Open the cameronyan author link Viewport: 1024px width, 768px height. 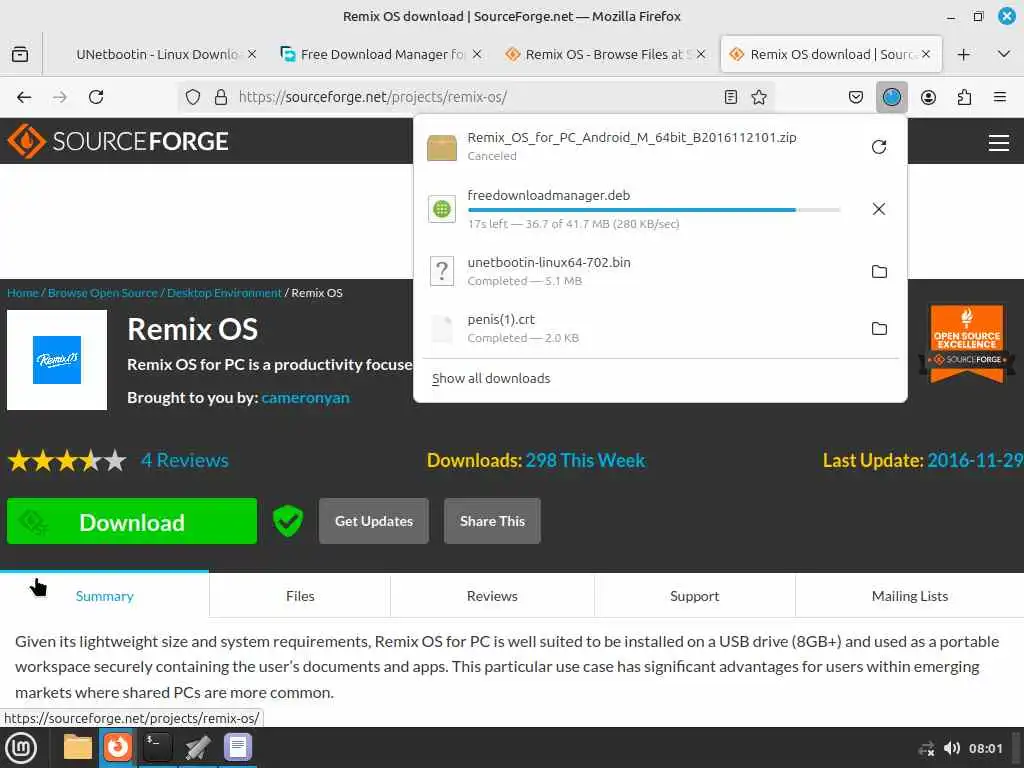pos(305,398)
